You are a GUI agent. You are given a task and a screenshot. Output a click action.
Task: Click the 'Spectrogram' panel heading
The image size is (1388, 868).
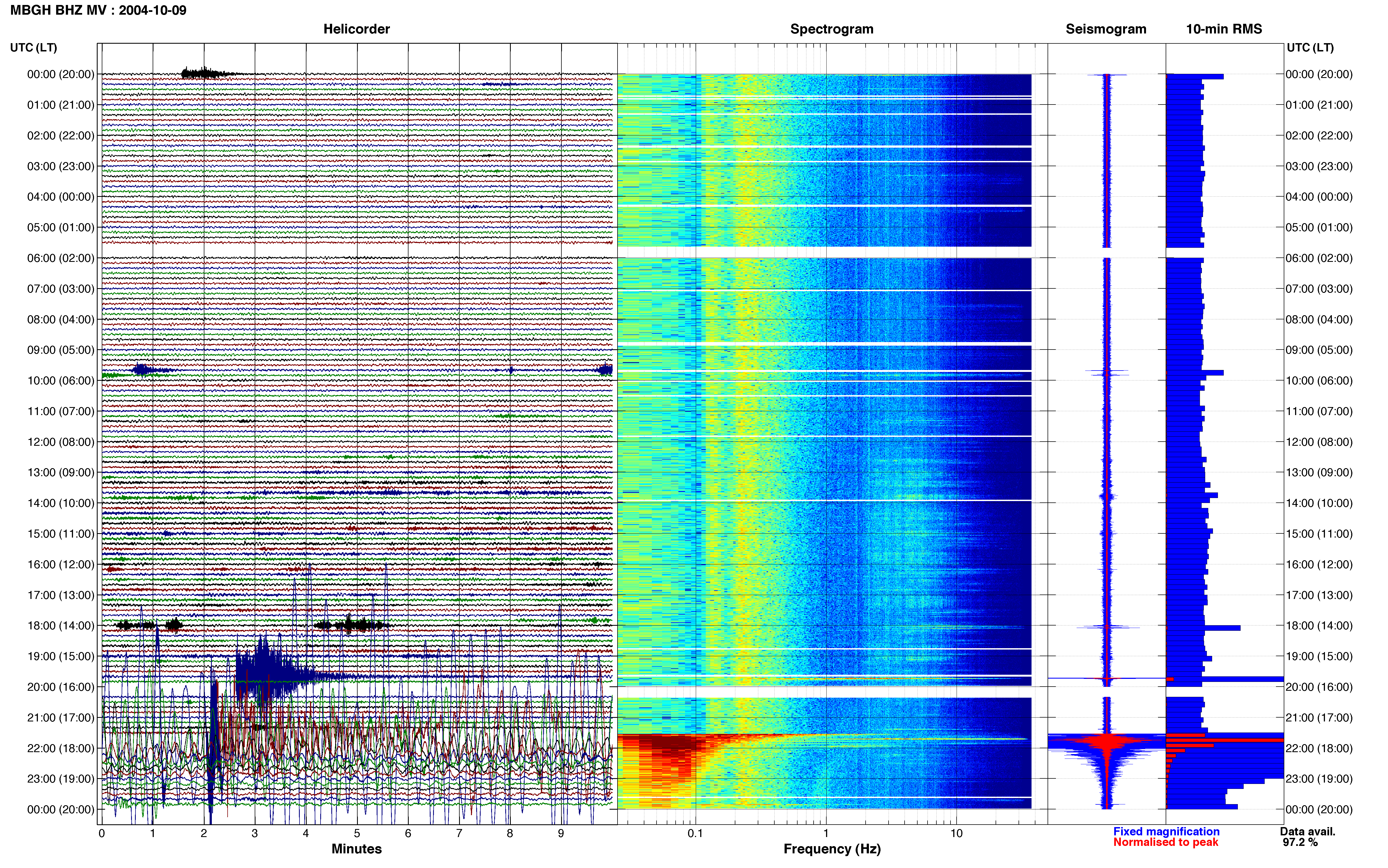point(832,29)
